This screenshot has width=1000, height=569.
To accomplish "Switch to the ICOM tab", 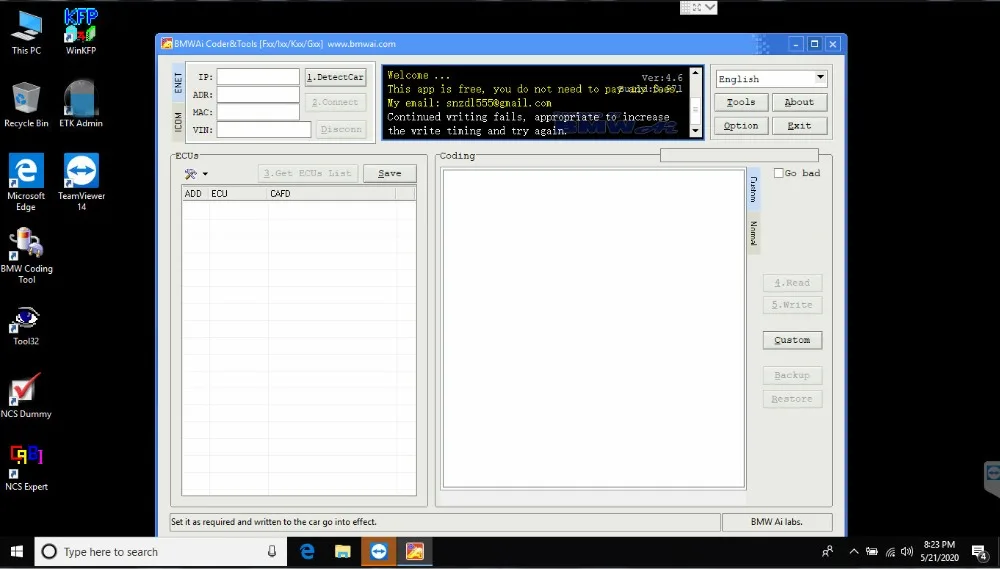I will click(179, 122).
